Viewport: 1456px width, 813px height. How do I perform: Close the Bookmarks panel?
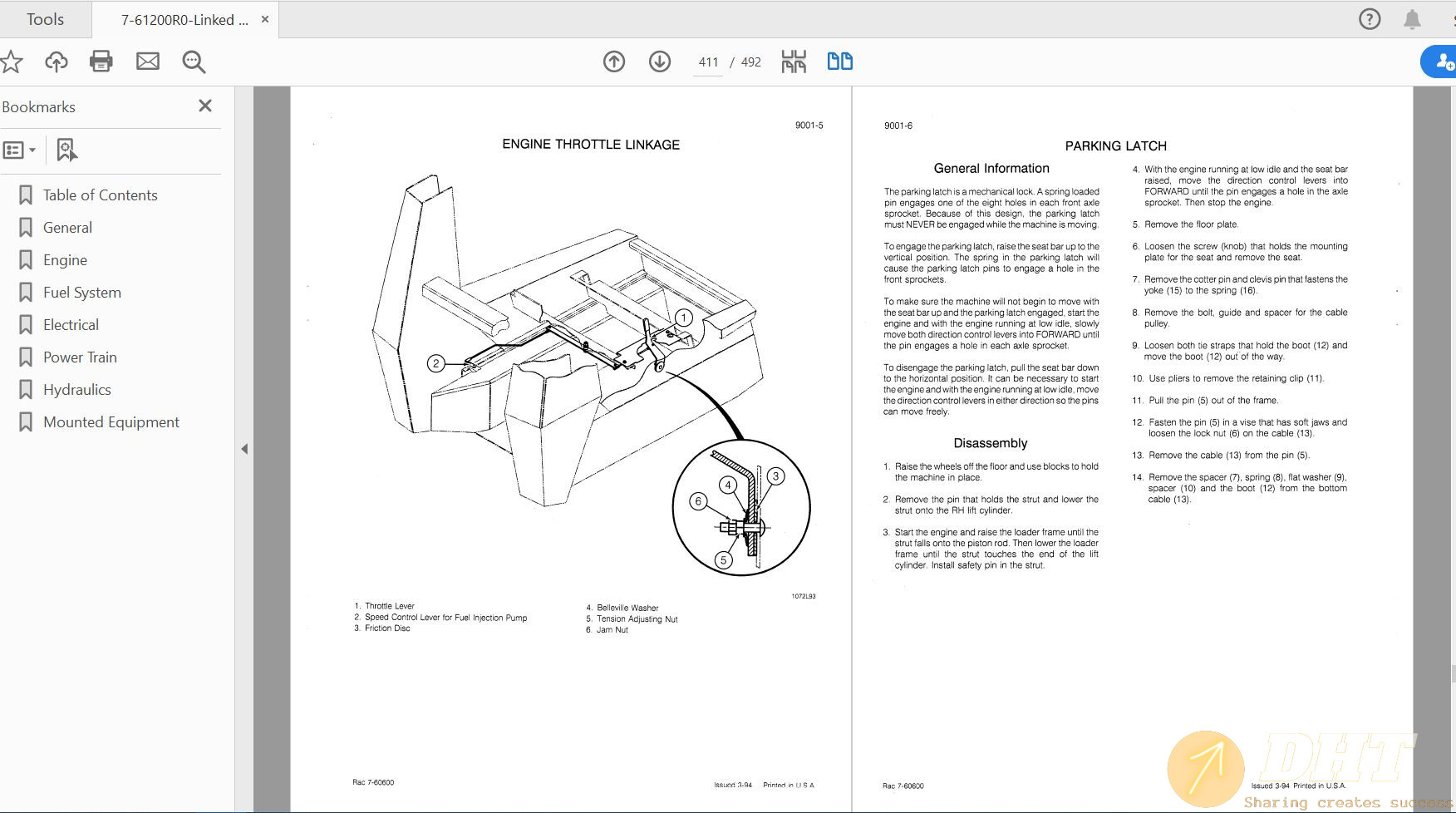pos(204,106)
